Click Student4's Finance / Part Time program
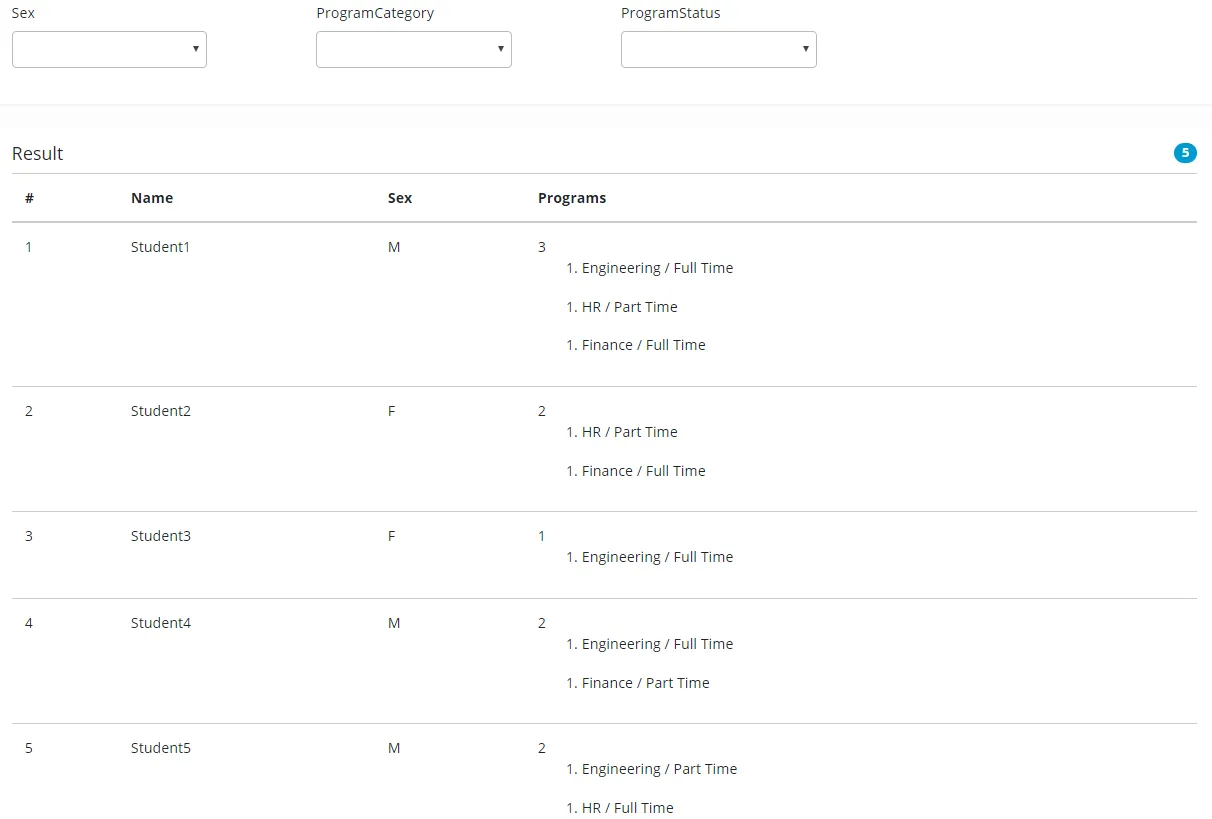The image size is (1212, 819). click(645, 683)
